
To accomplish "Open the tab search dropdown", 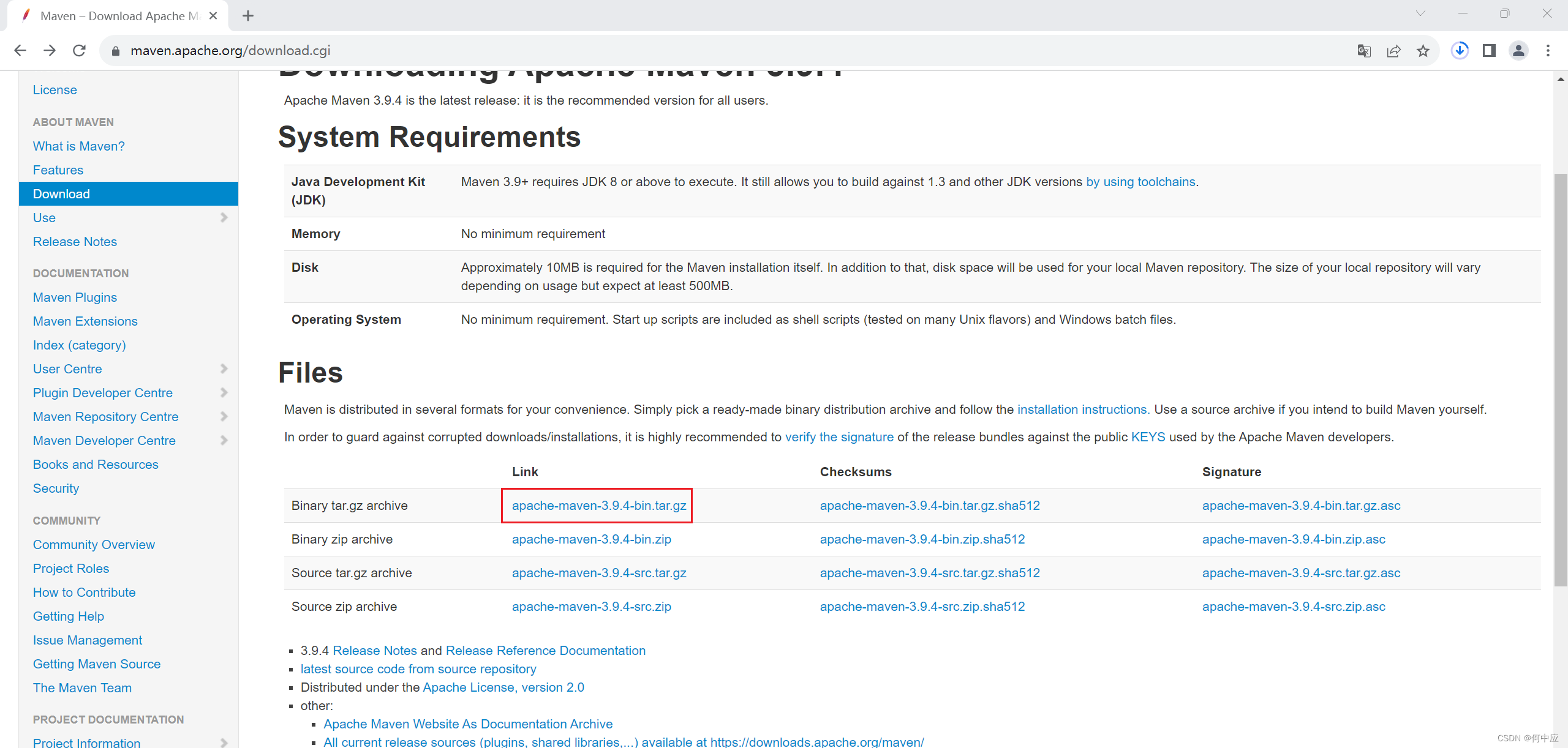I will click(x=1420, y=13).
